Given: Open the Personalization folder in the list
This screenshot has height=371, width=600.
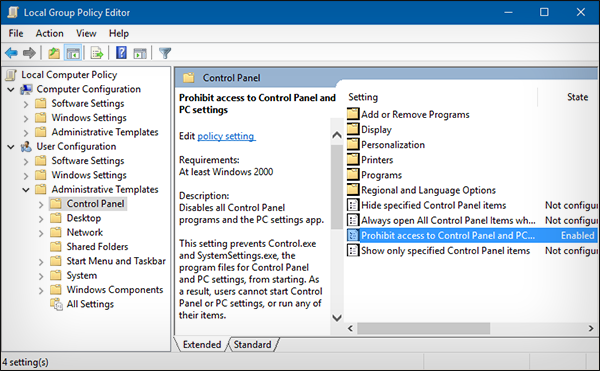Looking at the screenshot, I should pos(393,145).
